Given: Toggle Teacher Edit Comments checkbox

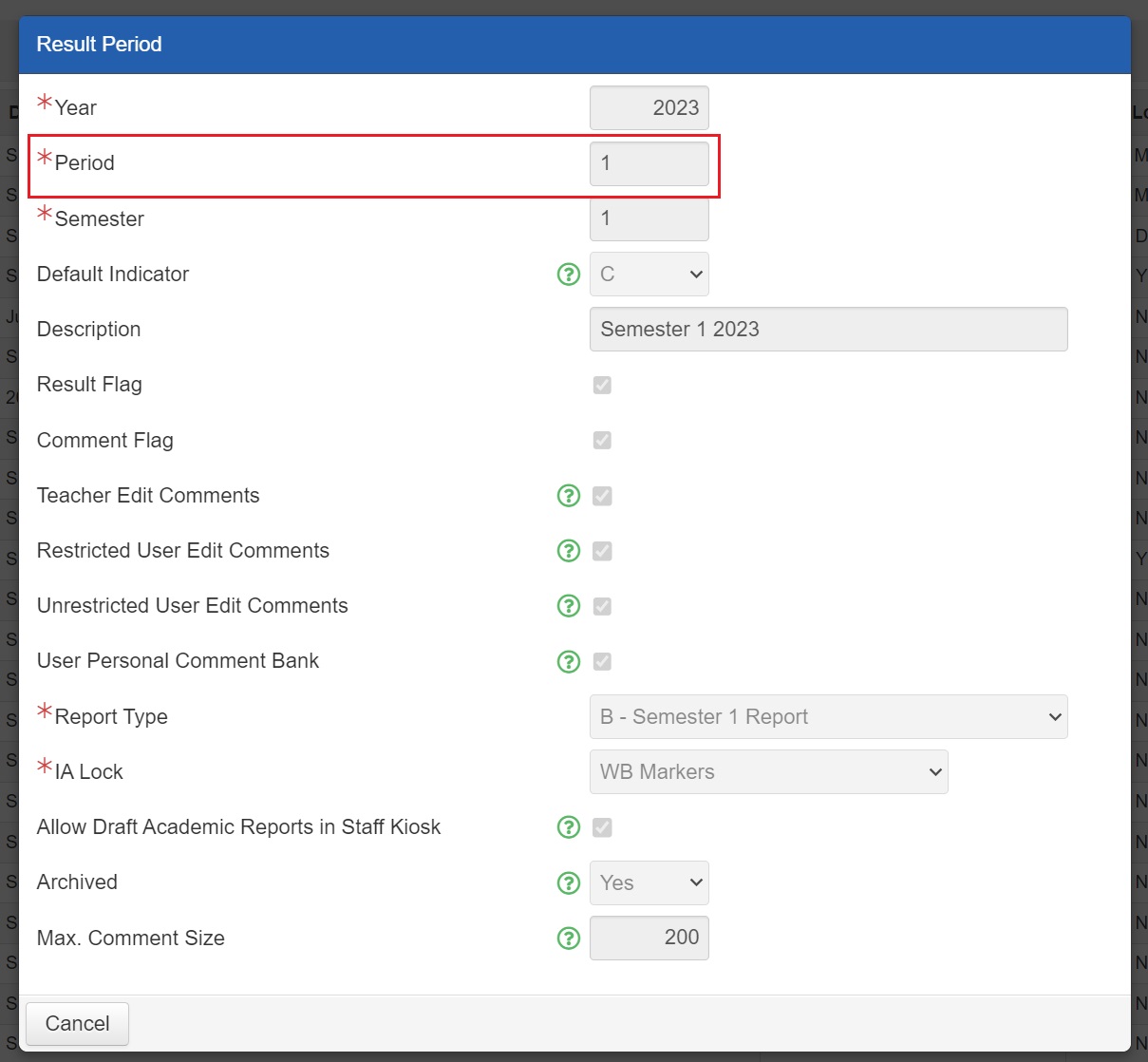Looking at the screenshot, I should (602, 496).
